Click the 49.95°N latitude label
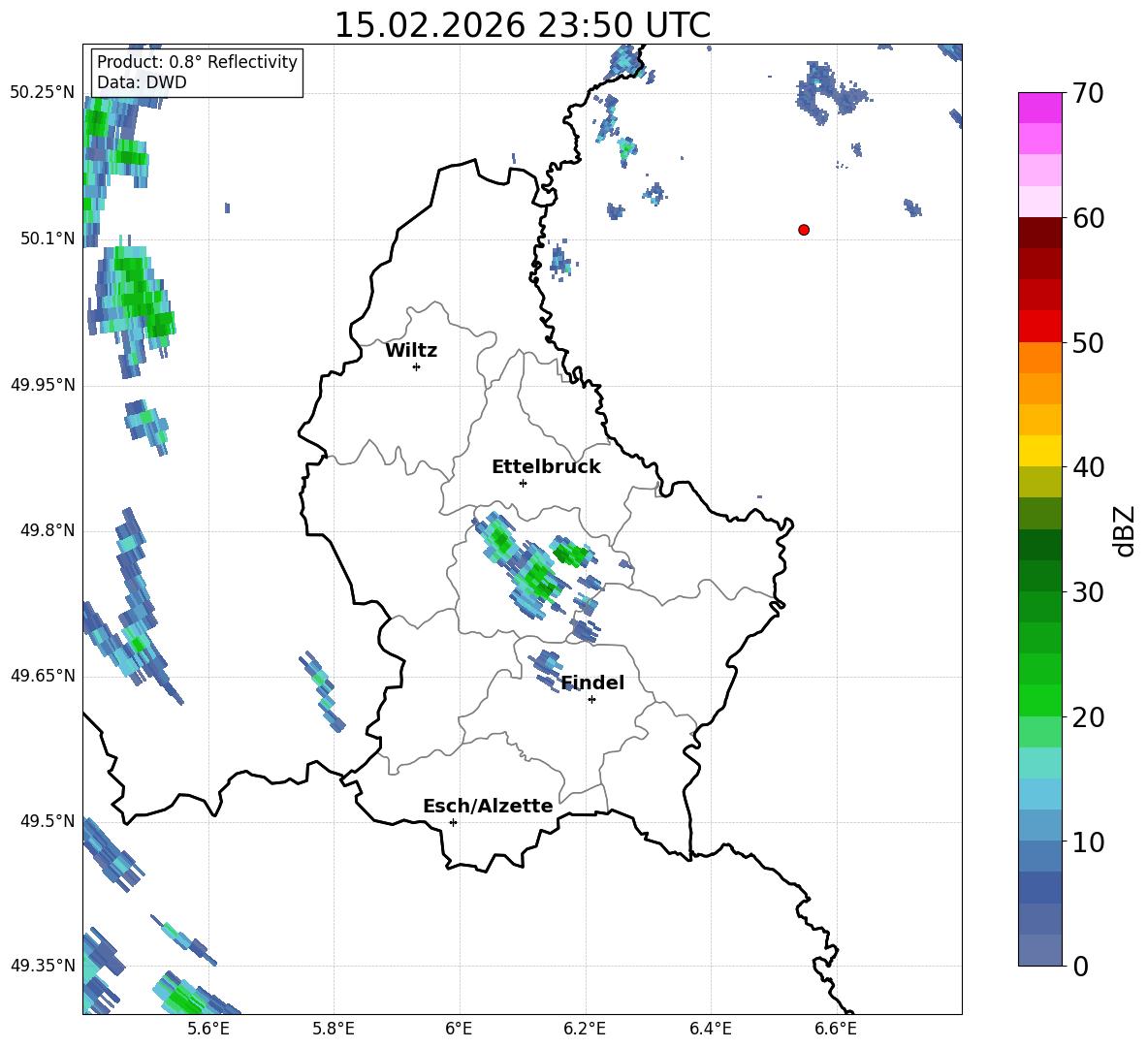 (43, 384)
